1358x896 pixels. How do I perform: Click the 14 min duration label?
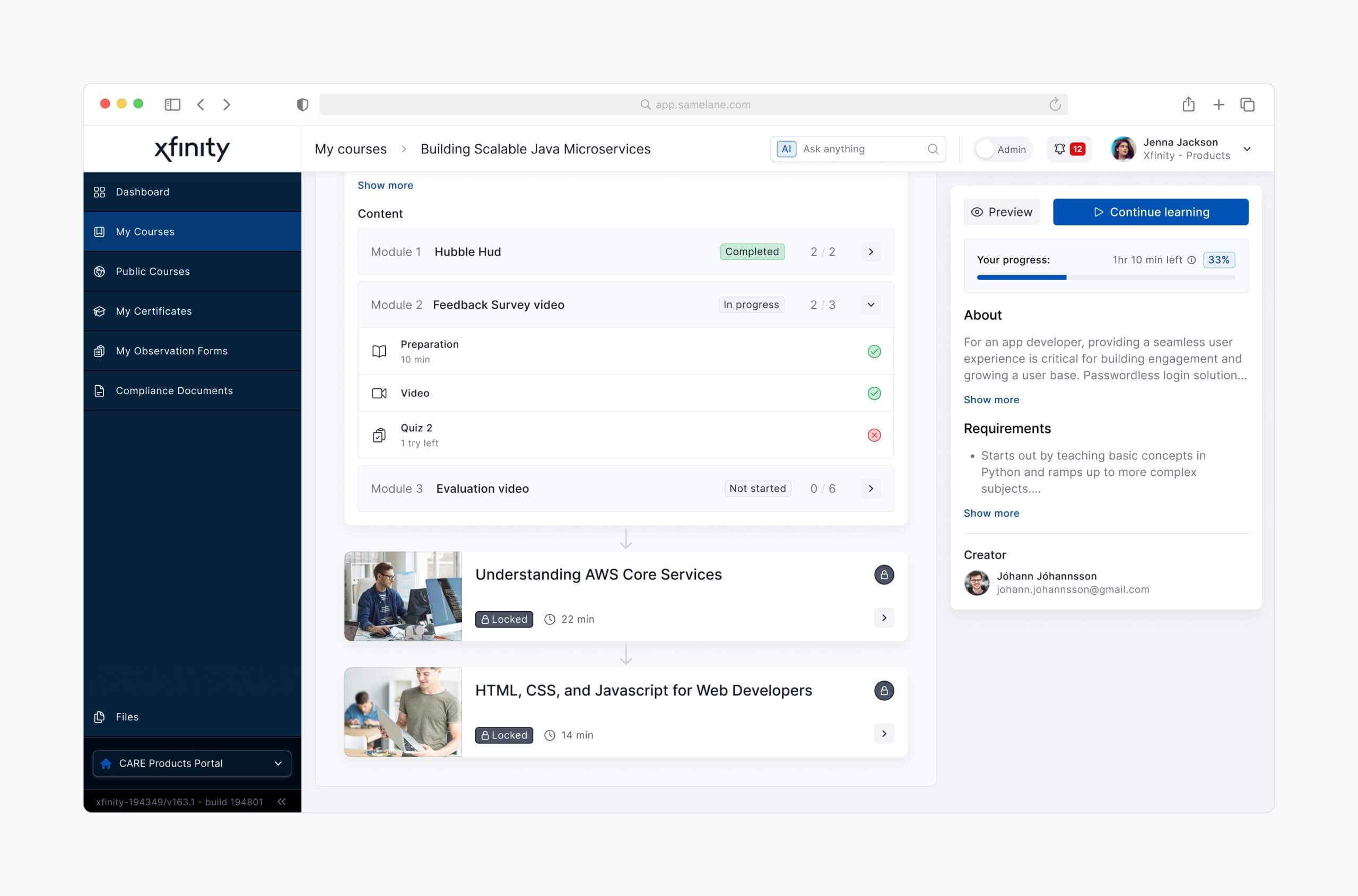(577, 735)
